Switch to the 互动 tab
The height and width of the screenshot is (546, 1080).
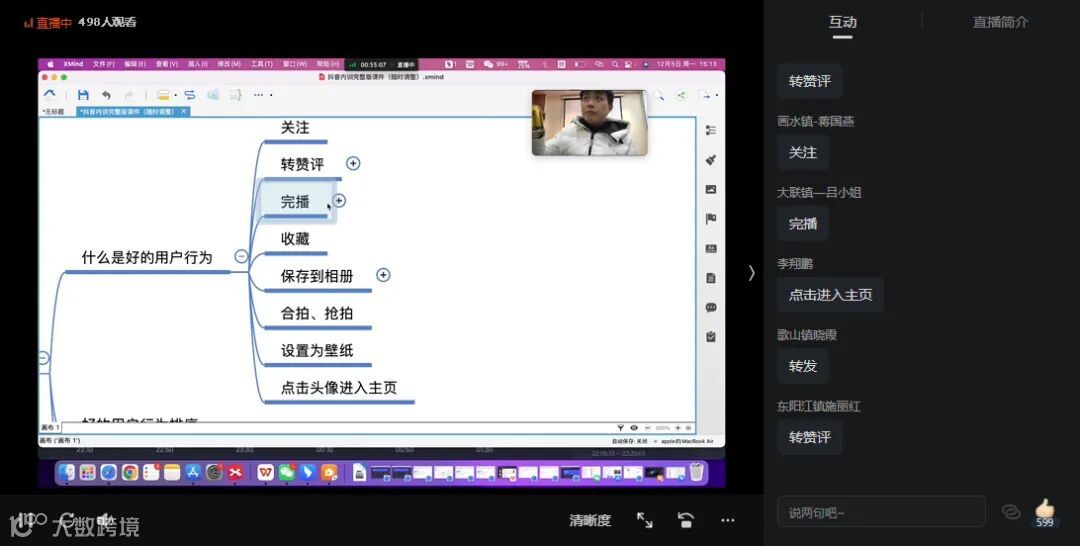pos(842,22)
